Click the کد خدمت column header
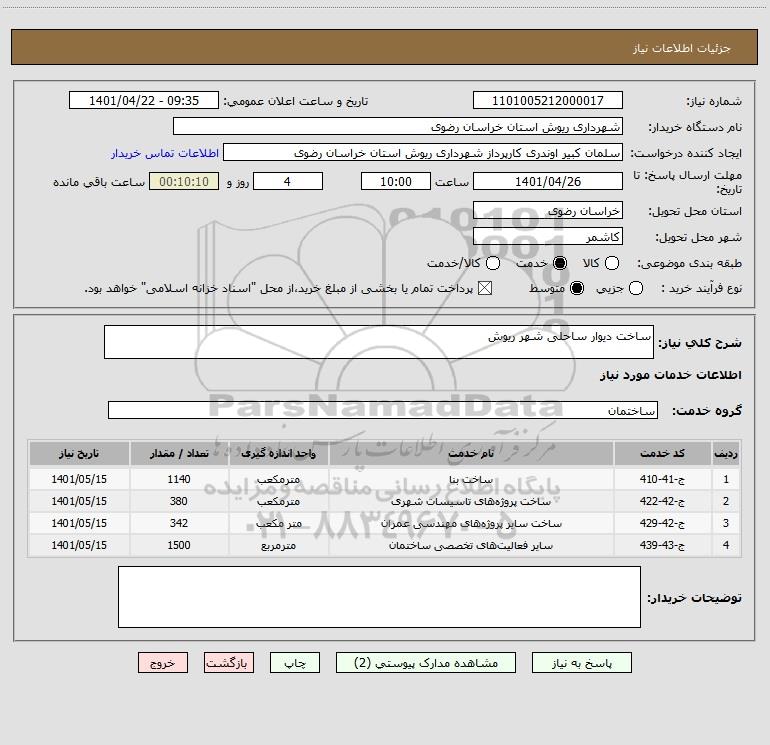Viewport: 770px width, 745px height. pos(662,453)
